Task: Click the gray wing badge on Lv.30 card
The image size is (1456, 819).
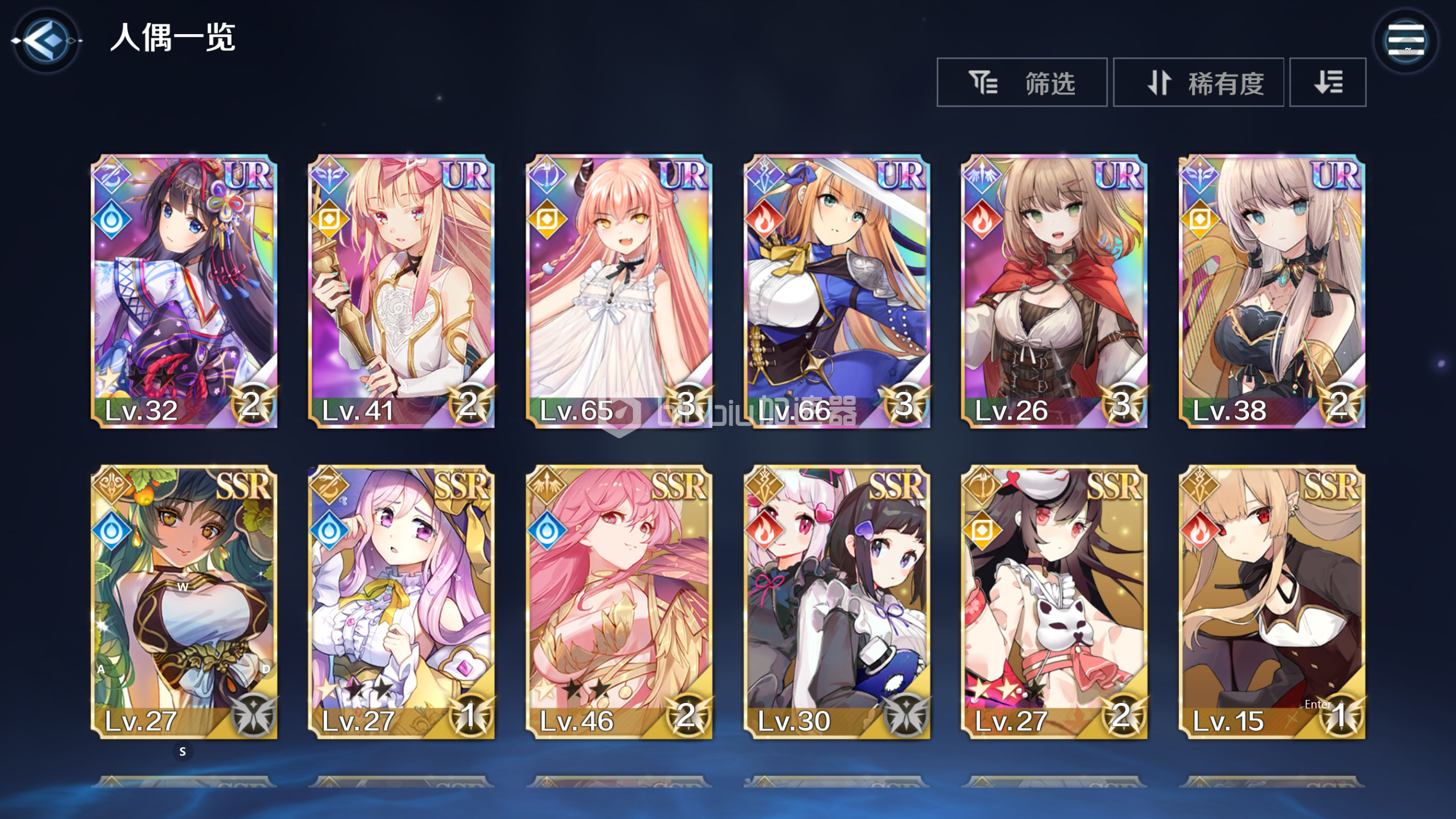Action: [x=906, y=716]
